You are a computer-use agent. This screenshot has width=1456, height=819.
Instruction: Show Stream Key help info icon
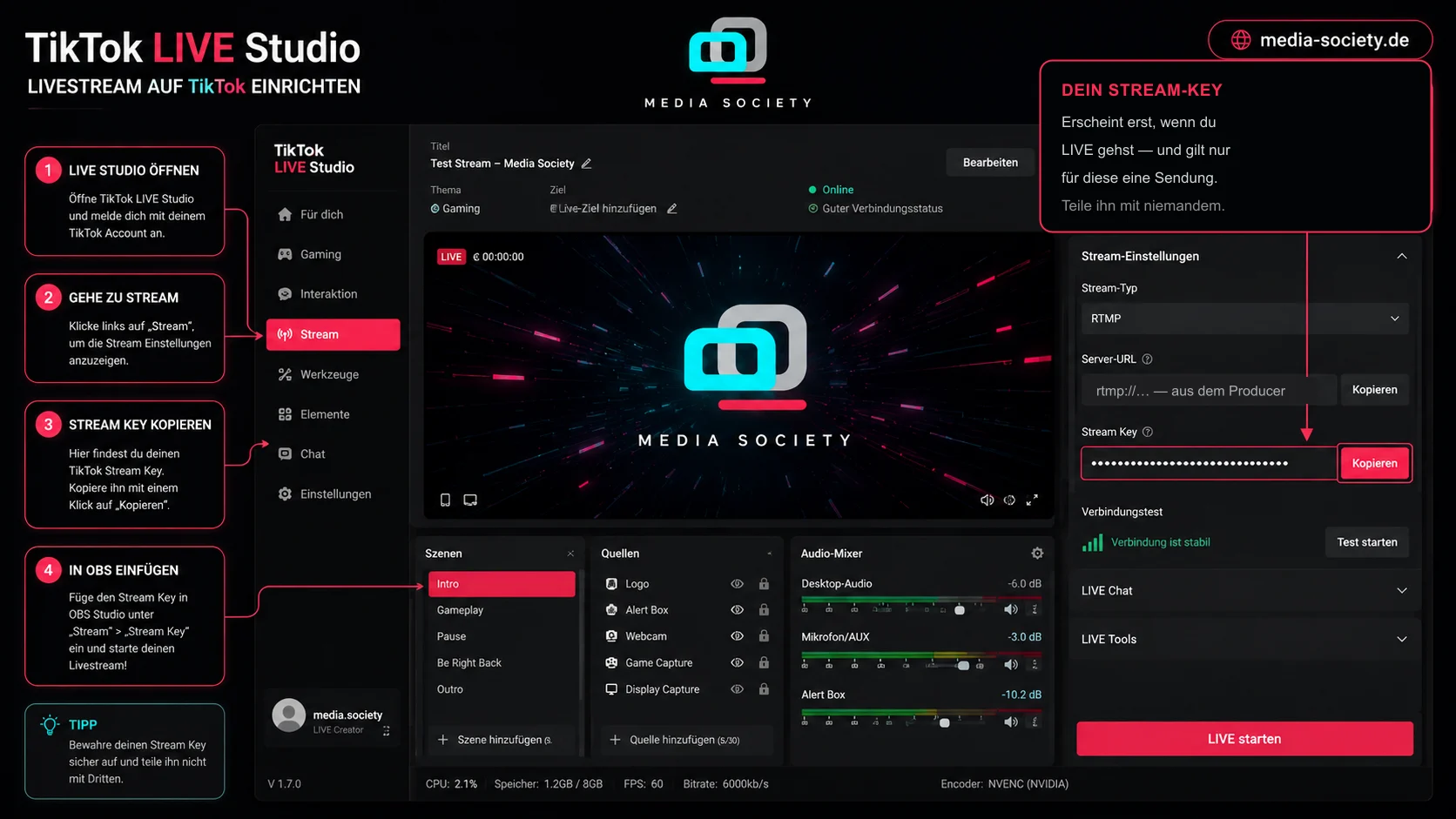tap(1148, 432)
